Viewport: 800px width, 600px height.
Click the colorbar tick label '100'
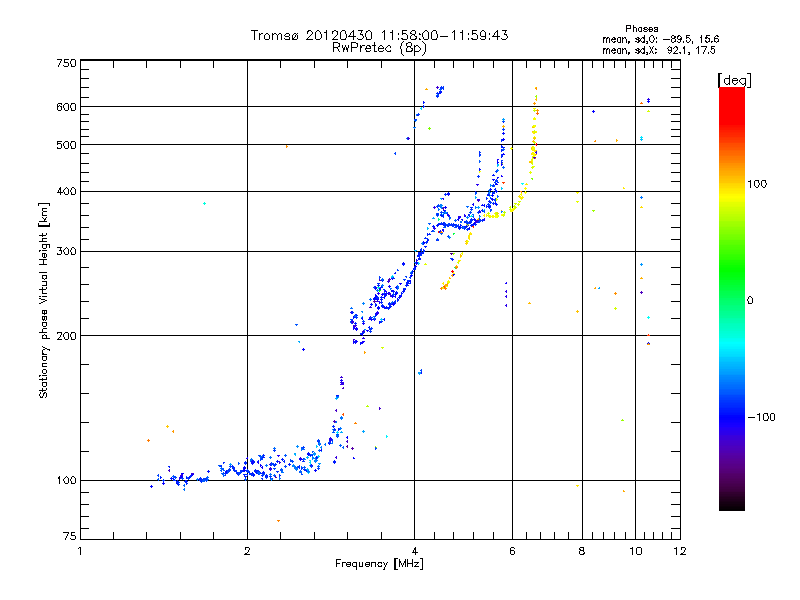pos(757,184)
